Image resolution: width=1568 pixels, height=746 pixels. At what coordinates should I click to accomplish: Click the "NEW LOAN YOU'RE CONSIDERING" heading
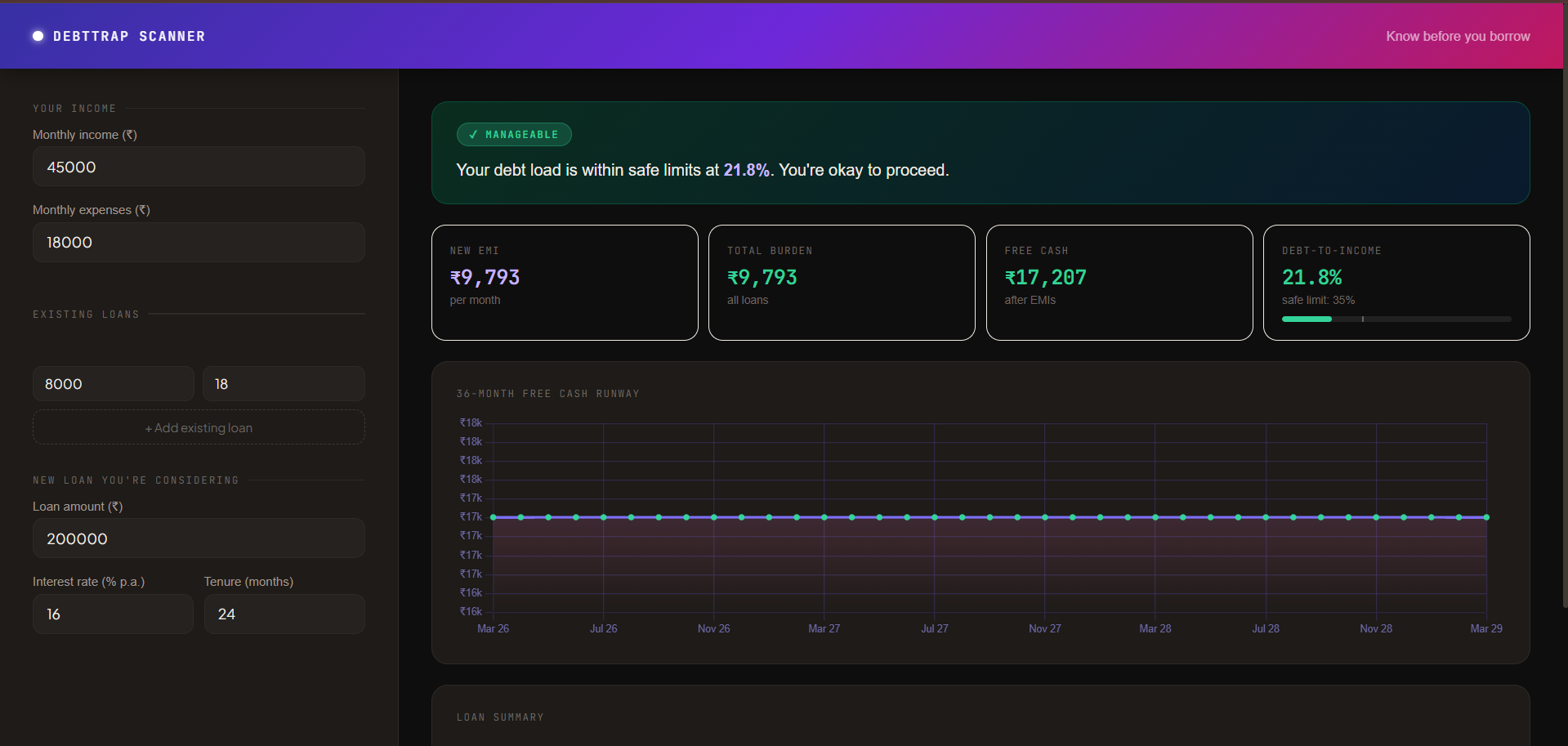(x=136, y=480)
